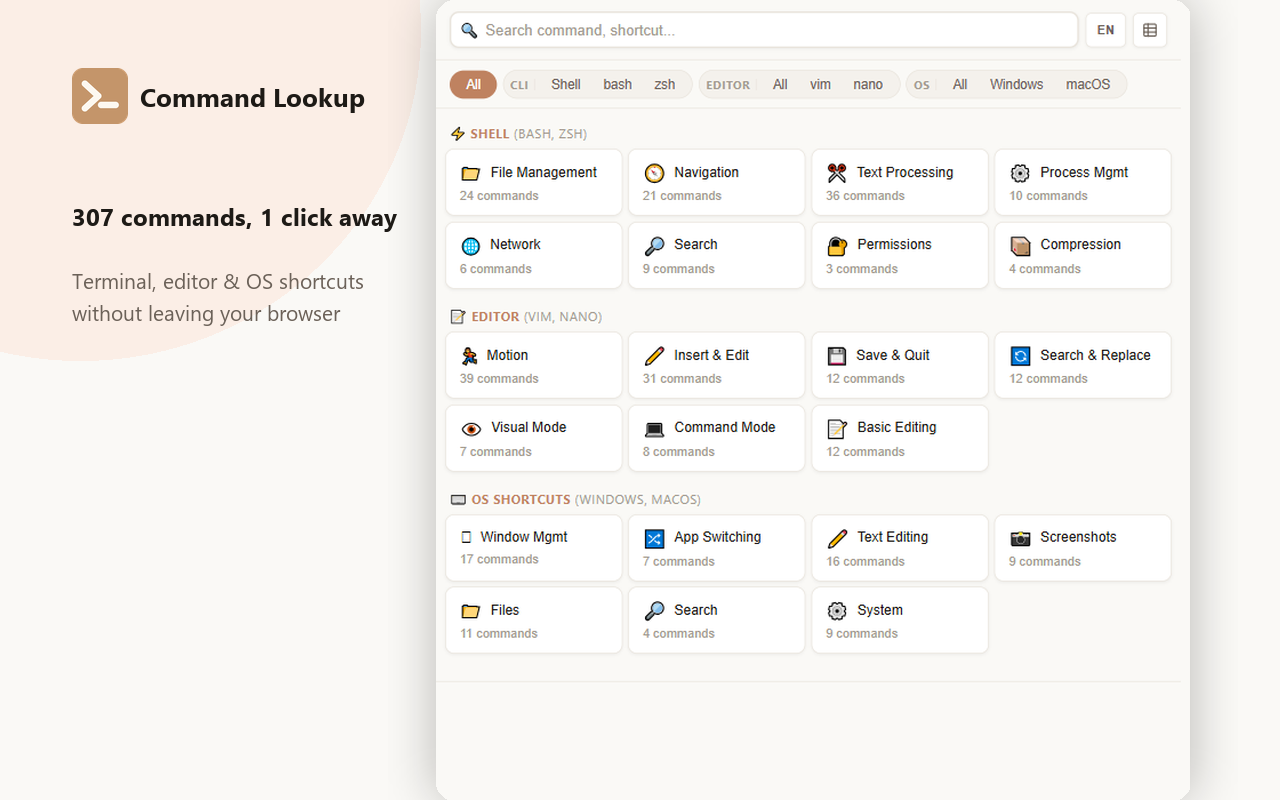Filter commands by Shell

tap(565, 84)
